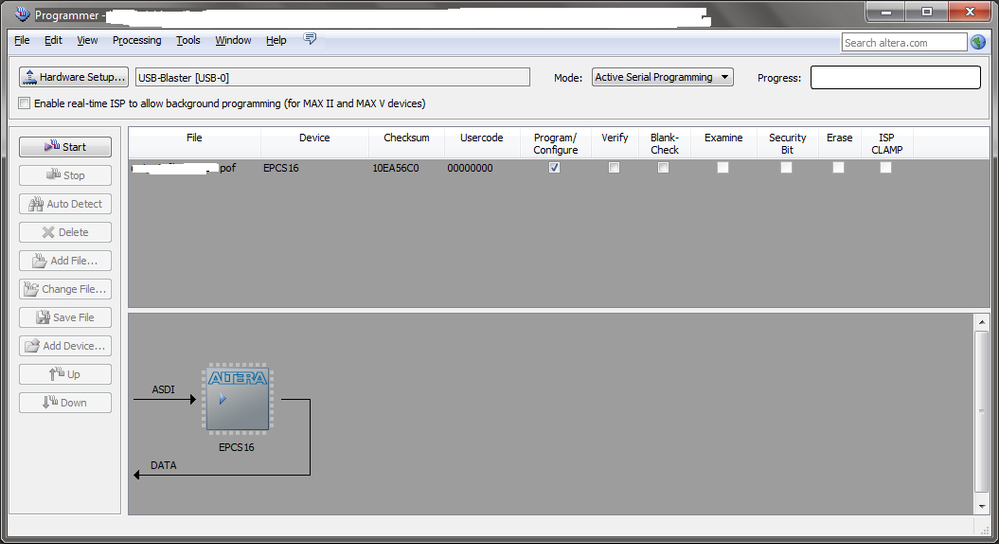Screen dimensions: 999x544
Task: Run Auto Detect for devices
Action: (x=65, y=204)
